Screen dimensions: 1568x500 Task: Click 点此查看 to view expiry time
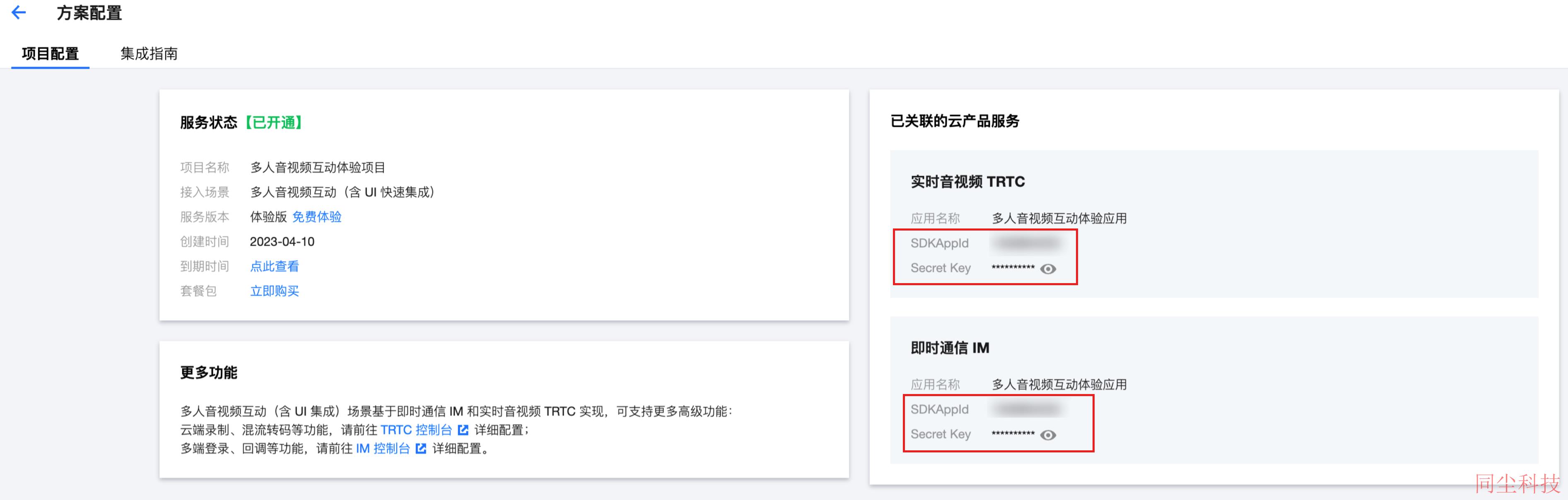tap(275, 266)
